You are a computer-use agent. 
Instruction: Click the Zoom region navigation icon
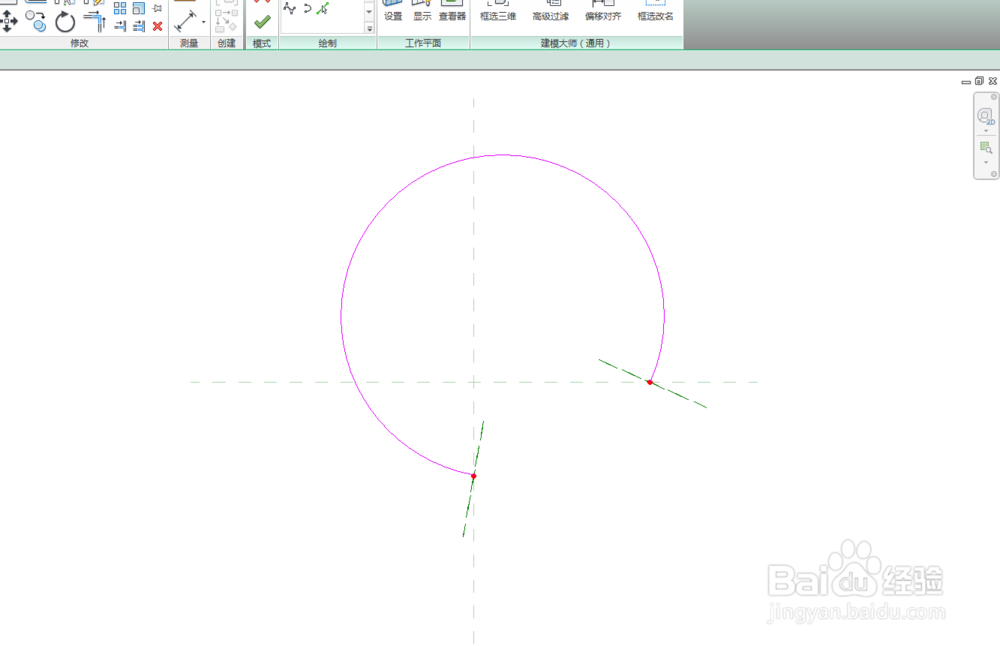coord(986,148)
